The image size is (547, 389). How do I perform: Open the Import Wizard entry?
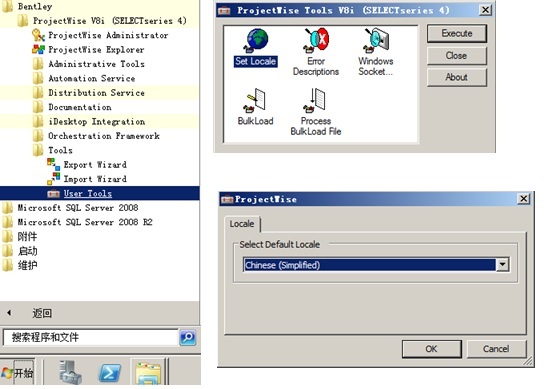coord(87,179)
